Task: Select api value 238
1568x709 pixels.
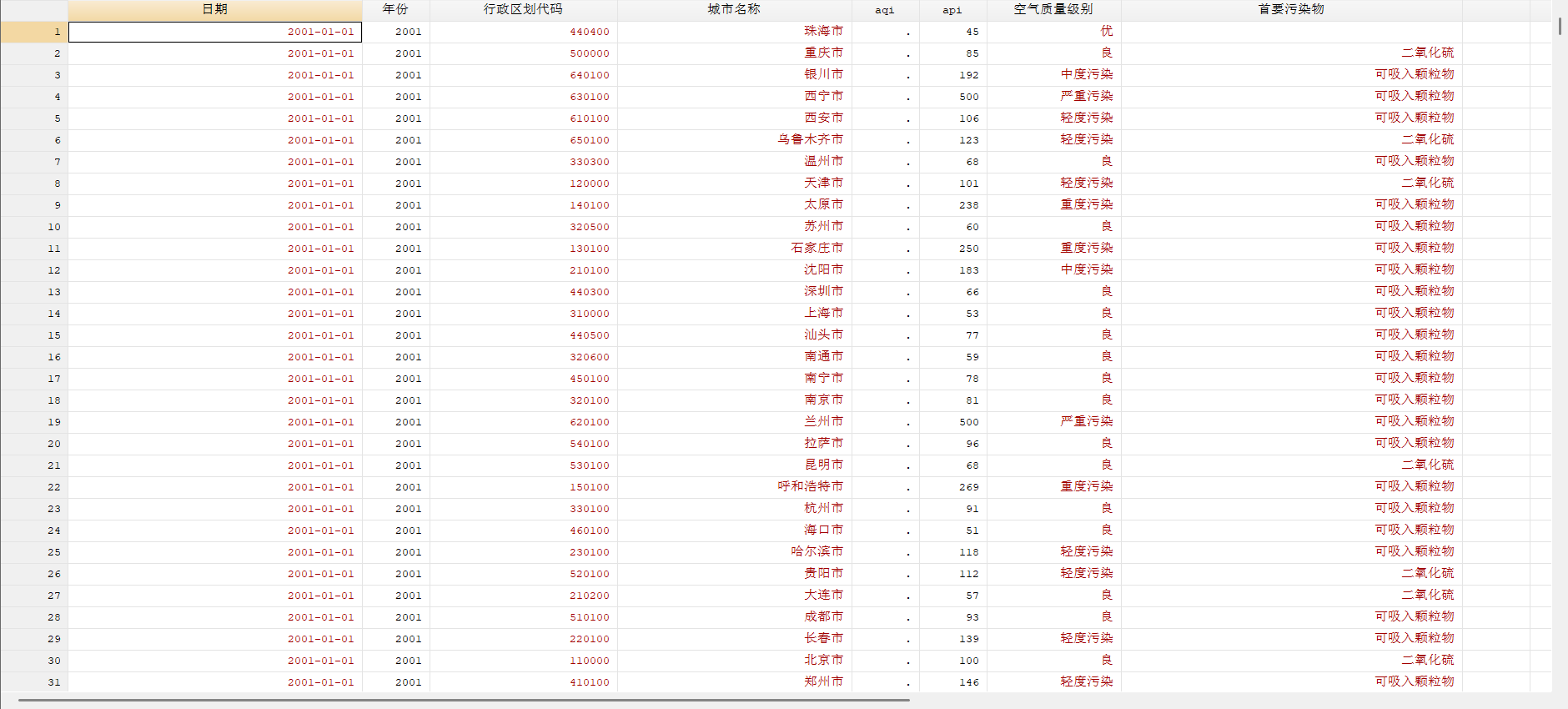Action: [x=953, y=205]
